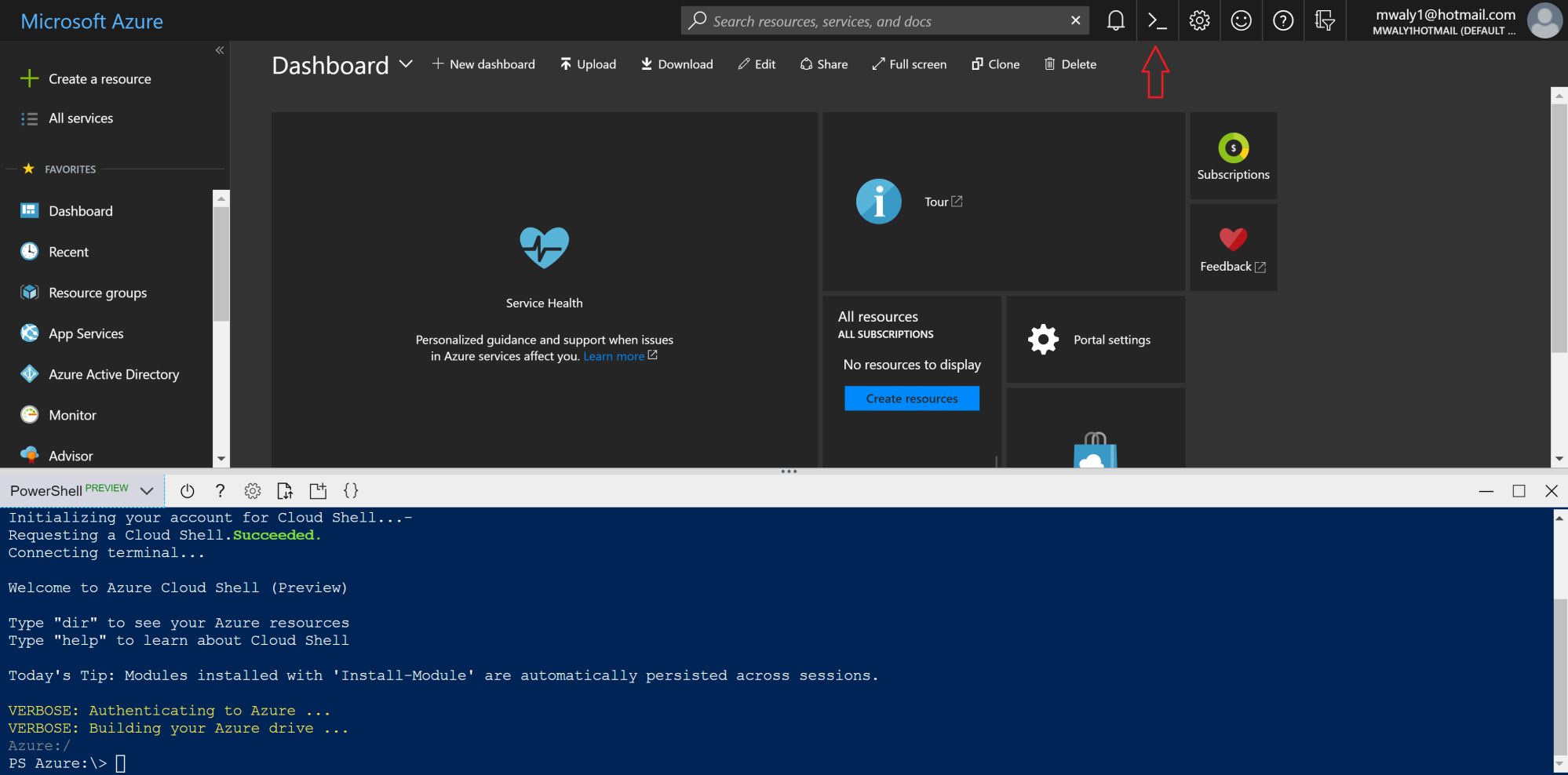Open the Service Health heart icon tile

tap(544, 248)
